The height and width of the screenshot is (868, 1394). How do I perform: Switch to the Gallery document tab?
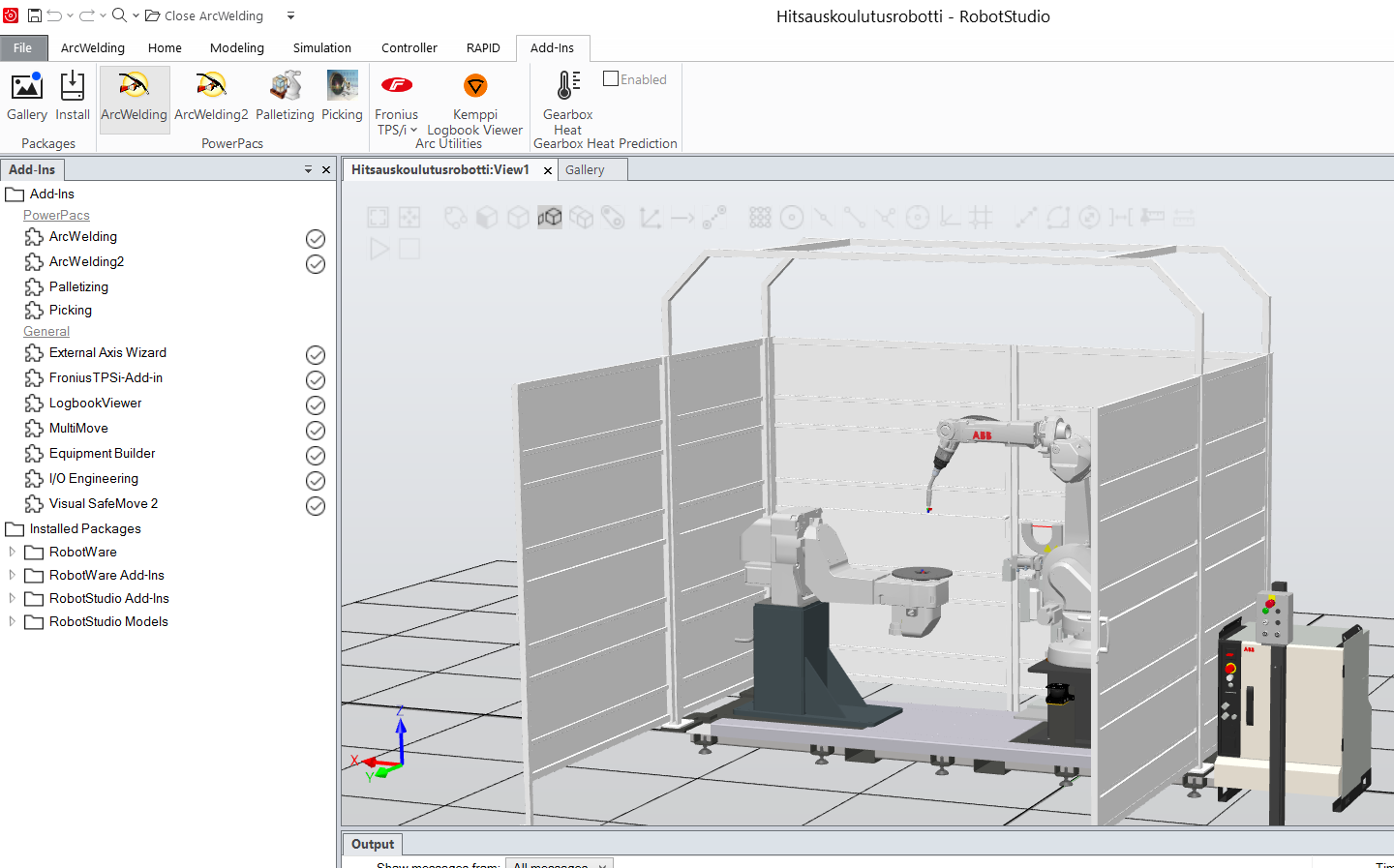pyautogui.click(x=585, y=169)
